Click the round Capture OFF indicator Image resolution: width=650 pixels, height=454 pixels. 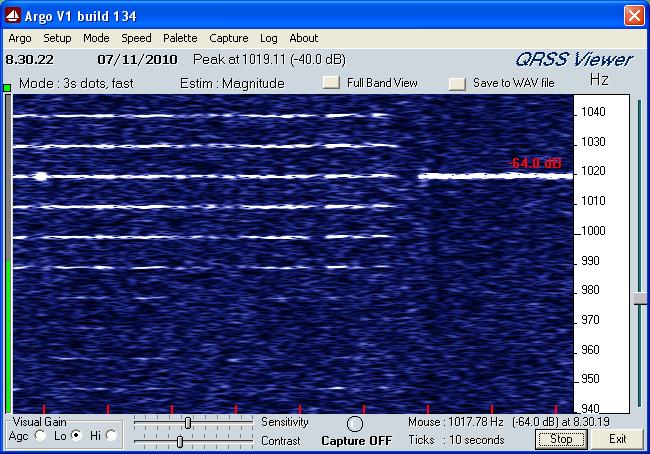click(x=354, y=424)
